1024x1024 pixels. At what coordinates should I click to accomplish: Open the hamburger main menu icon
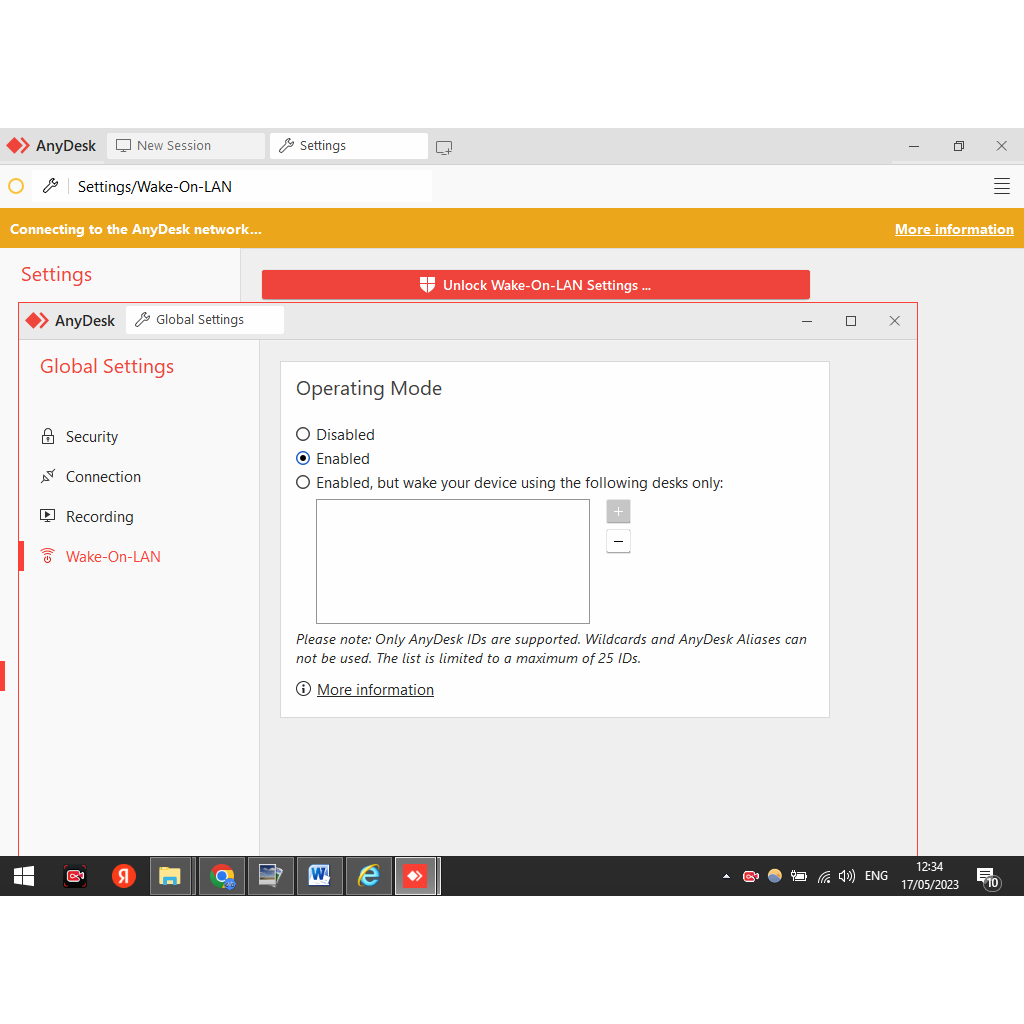(x=1001, y=186)
